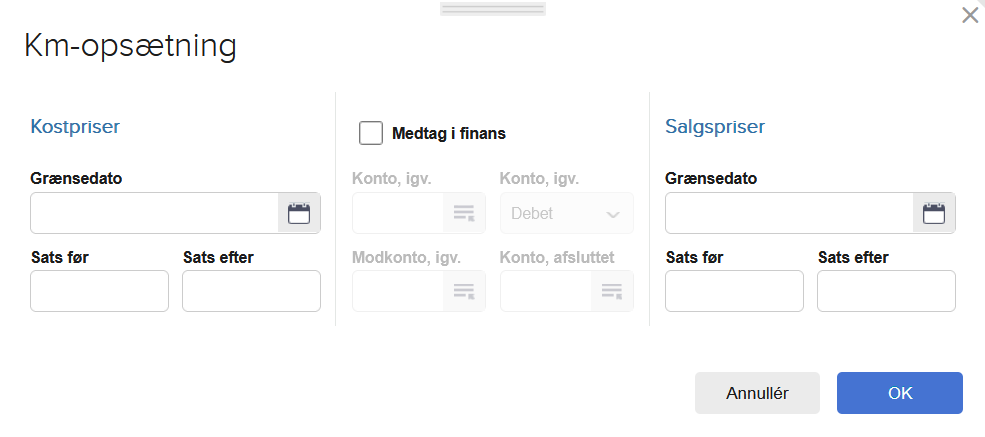Click the Salgspriser Sats før field
The image size is (985, 437).
coord(734,291)
